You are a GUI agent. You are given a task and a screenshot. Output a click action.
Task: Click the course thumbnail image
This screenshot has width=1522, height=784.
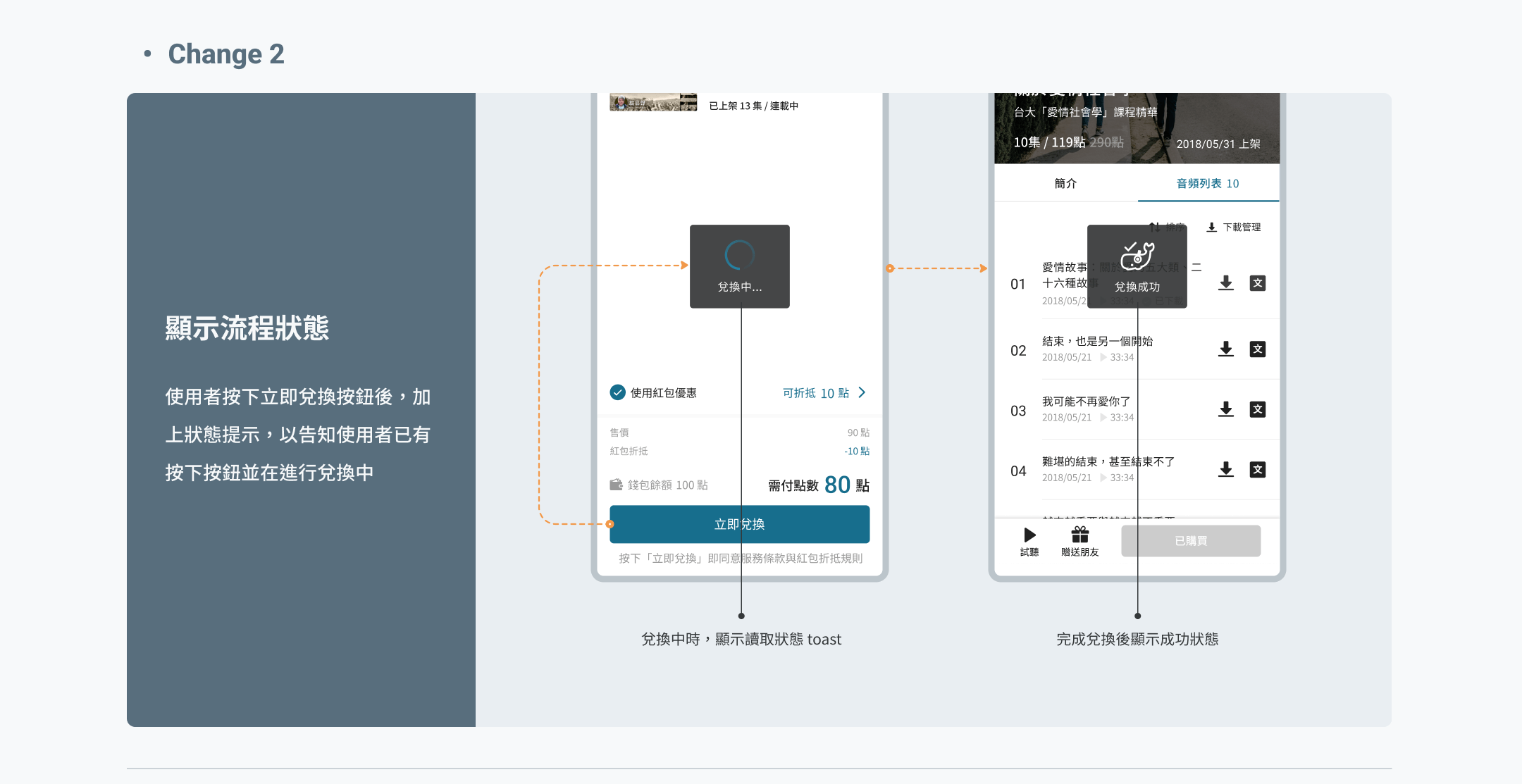652,104
